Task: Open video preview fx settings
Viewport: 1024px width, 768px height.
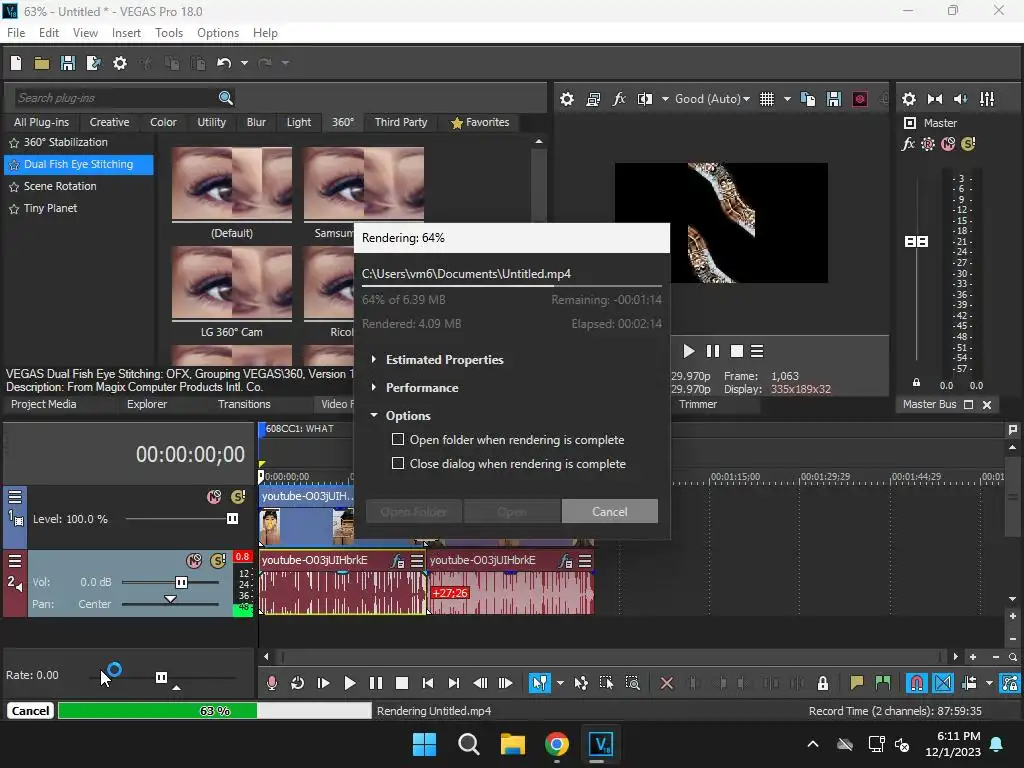Action: [619, 99]
